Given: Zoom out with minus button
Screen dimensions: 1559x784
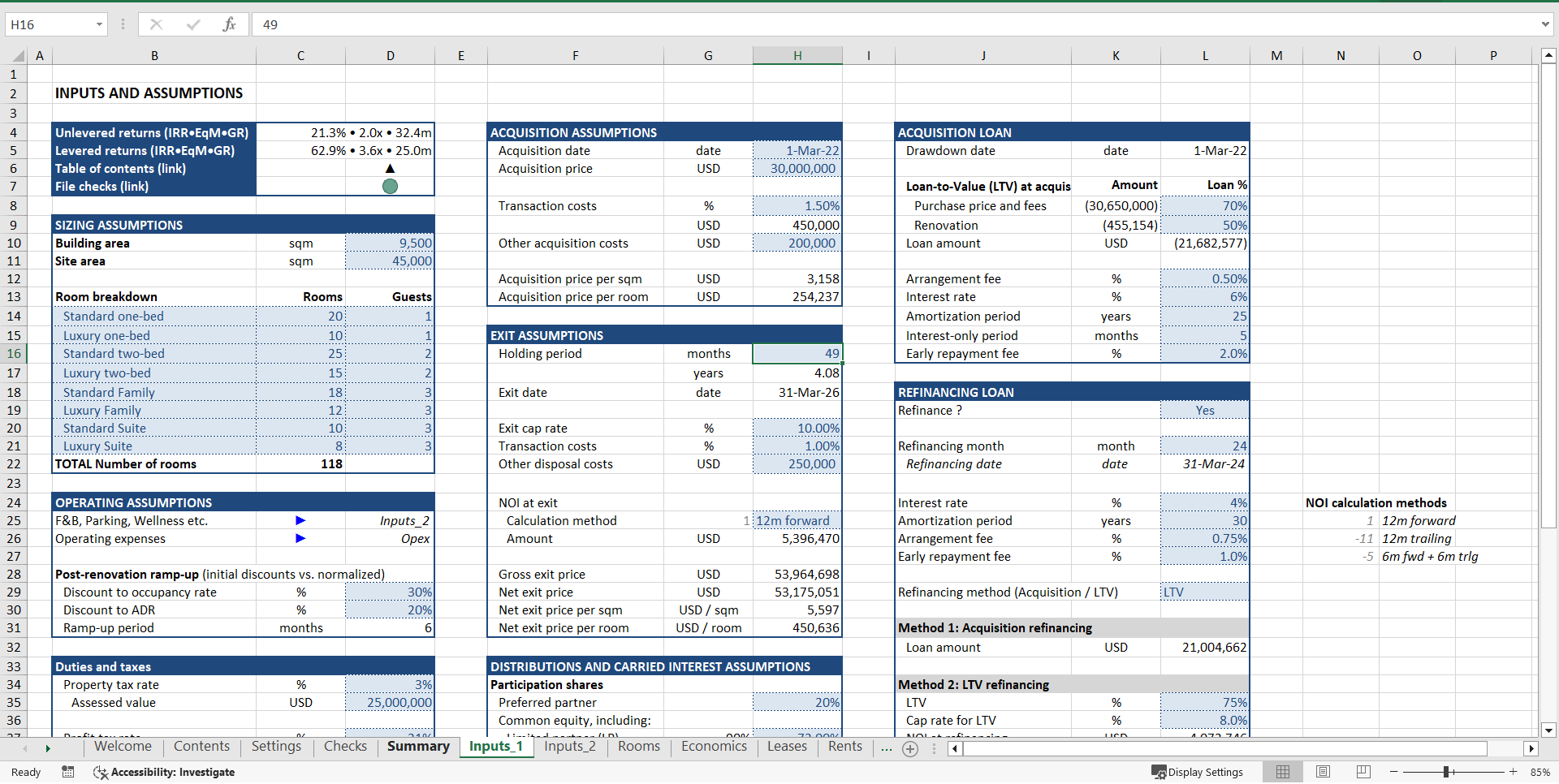Looking at the screenshot, I should [x=1394, y=772].
